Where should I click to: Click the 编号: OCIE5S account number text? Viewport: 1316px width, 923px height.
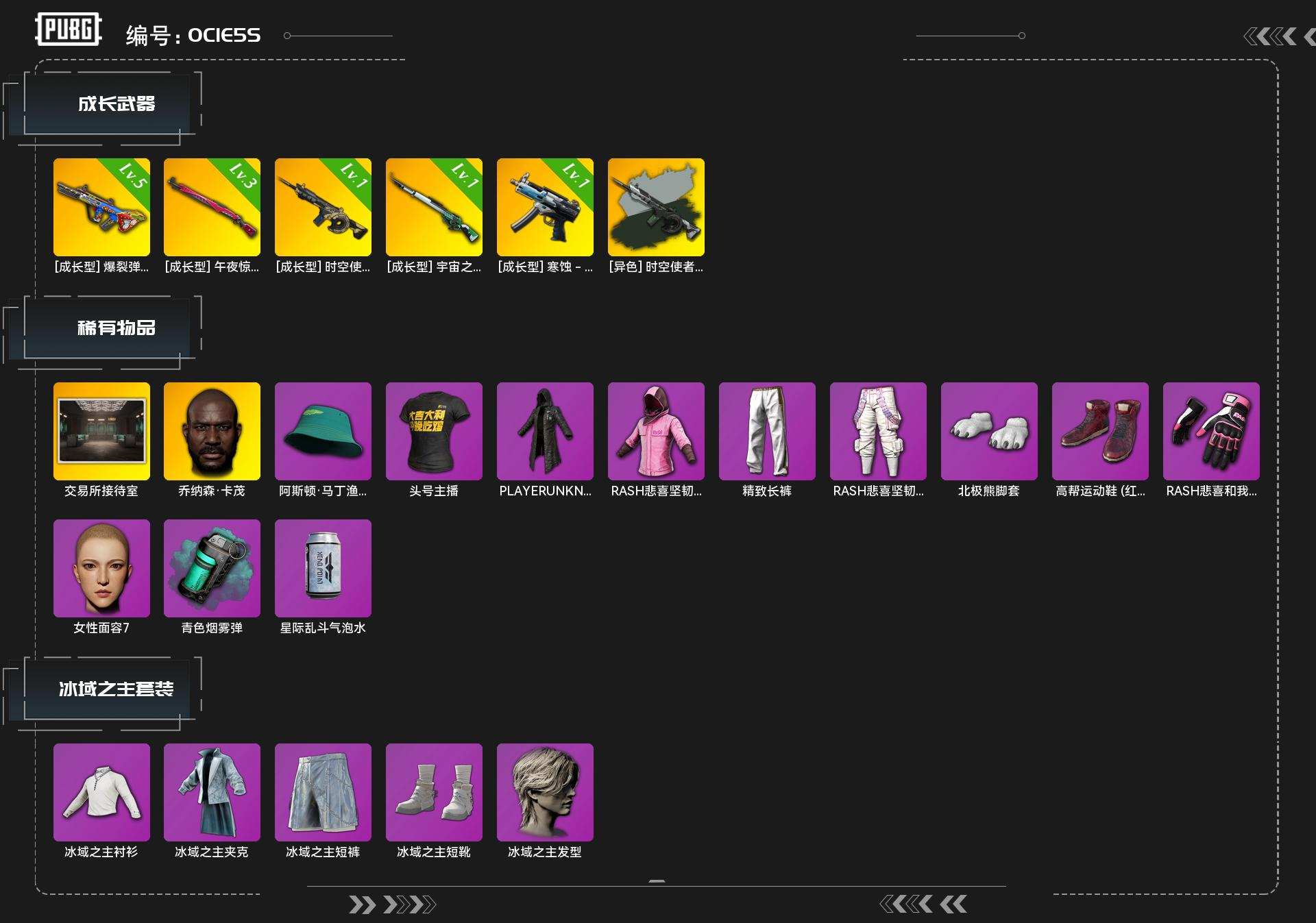[193, 35]
